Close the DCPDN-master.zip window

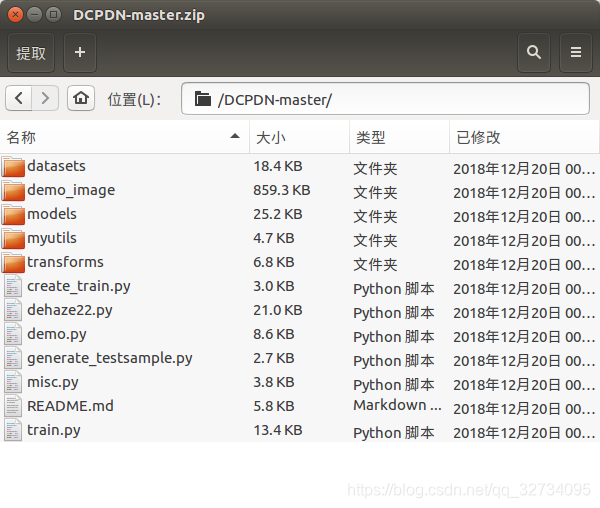[15, 15]
